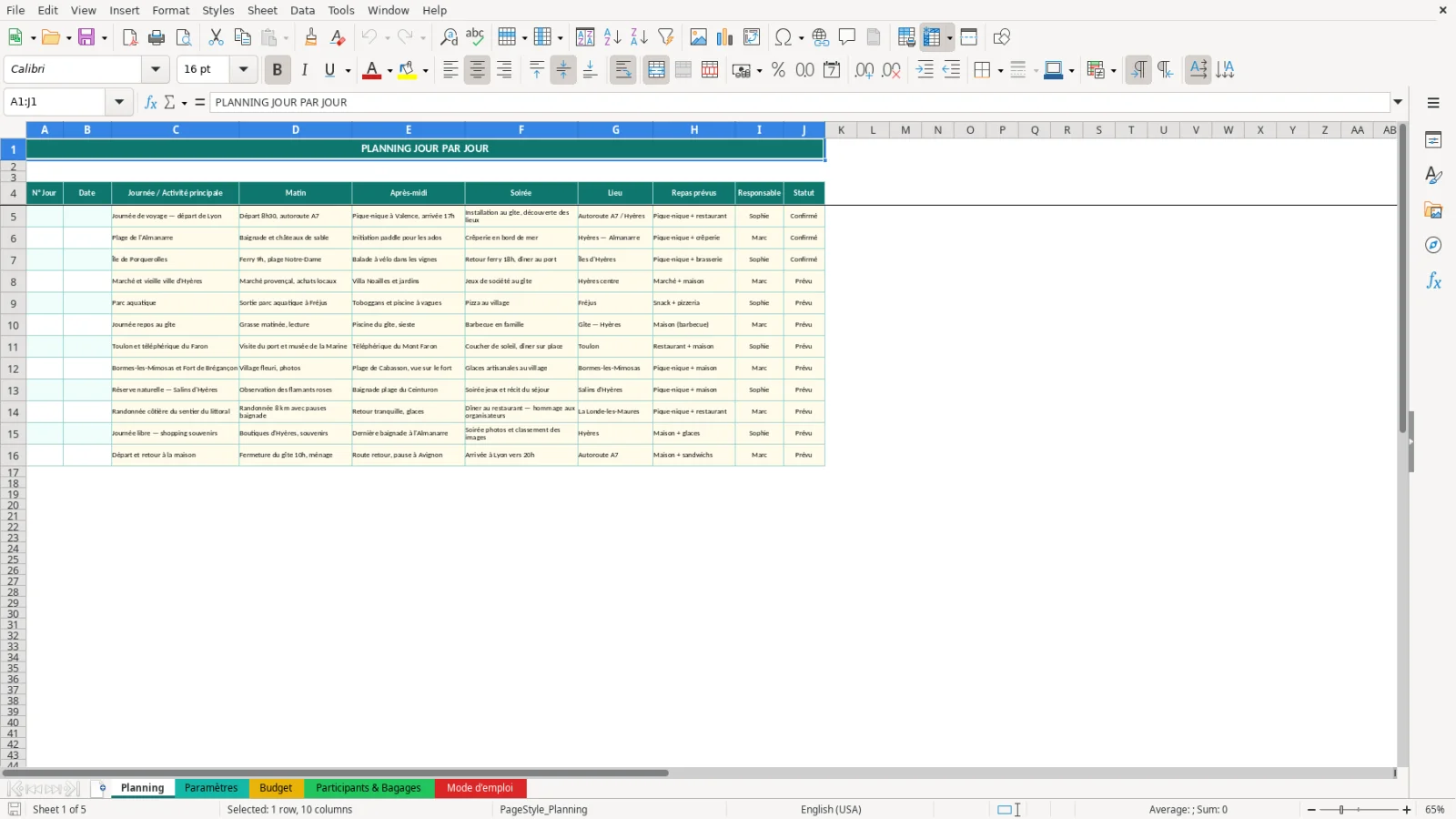Click the Zoom In plus button
1456x819 pixels.
[x=1407, y=809]
